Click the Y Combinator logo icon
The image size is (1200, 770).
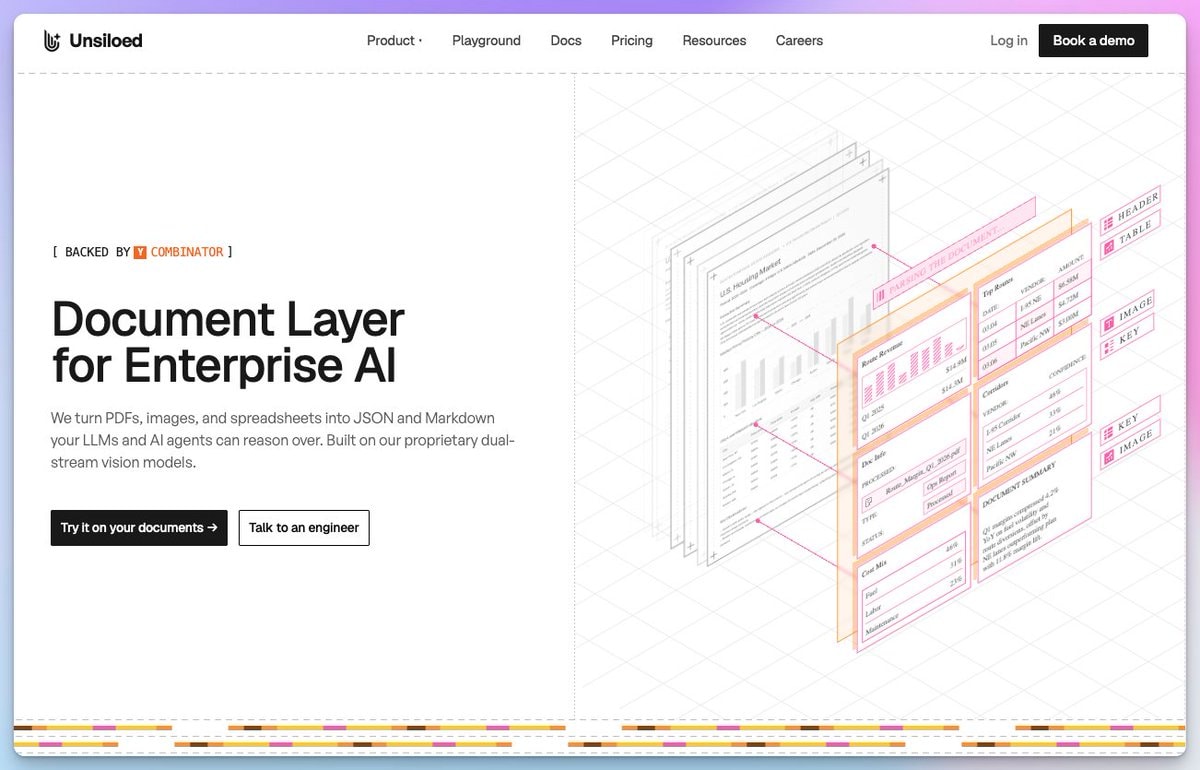140,252
